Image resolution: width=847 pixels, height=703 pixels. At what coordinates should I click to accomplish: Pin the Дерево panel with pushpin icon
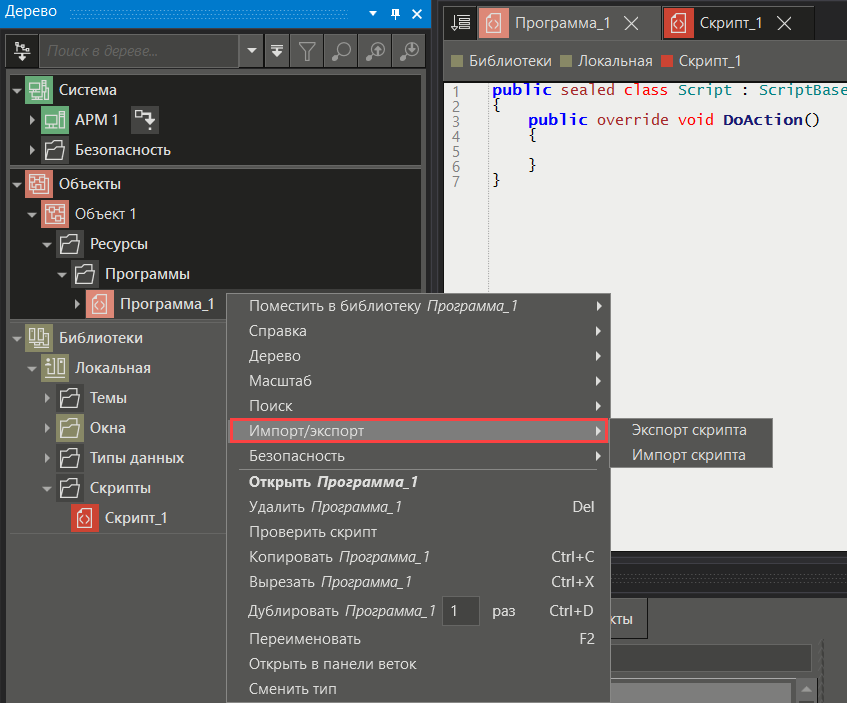click(395, 12)
